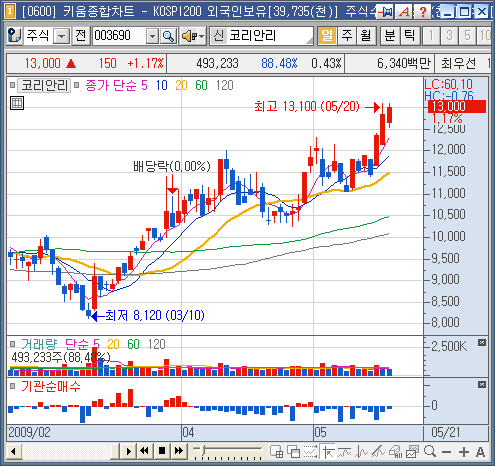Click the play forward button
This screenshot has width=495, height=466.
click(129, 452)
